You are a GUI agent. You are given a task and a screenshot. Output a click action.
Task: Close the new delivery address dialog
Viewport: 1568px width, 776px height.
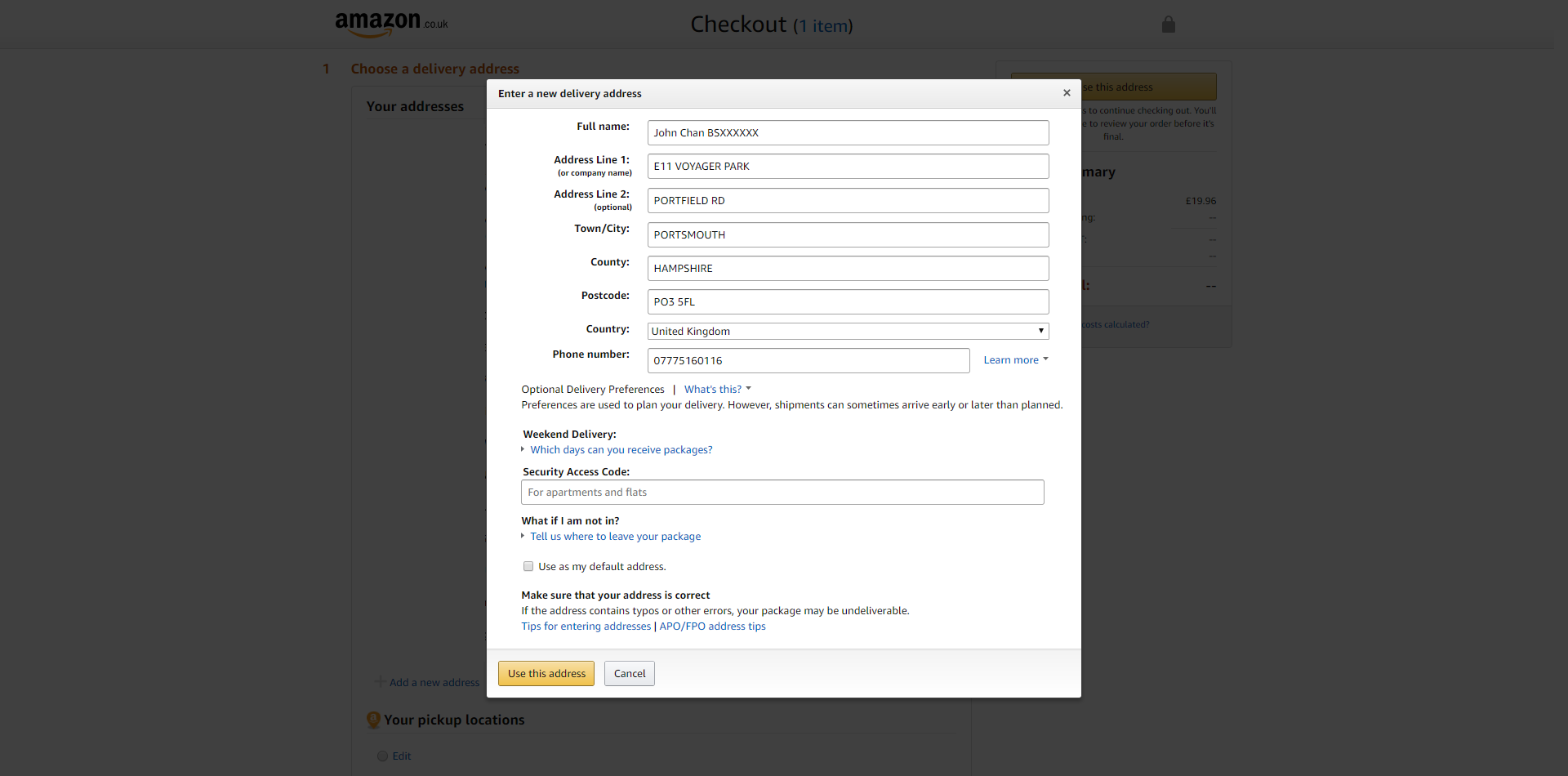(1067, 93)
